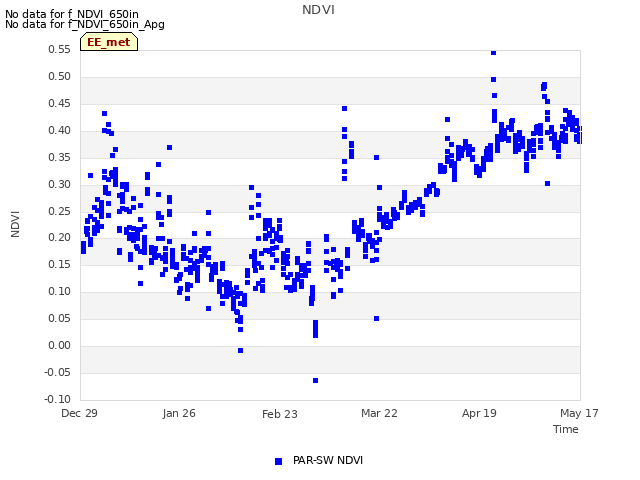
Task: Click the 0.00 y-axis tick label
Action: click(x=60, y=345)
